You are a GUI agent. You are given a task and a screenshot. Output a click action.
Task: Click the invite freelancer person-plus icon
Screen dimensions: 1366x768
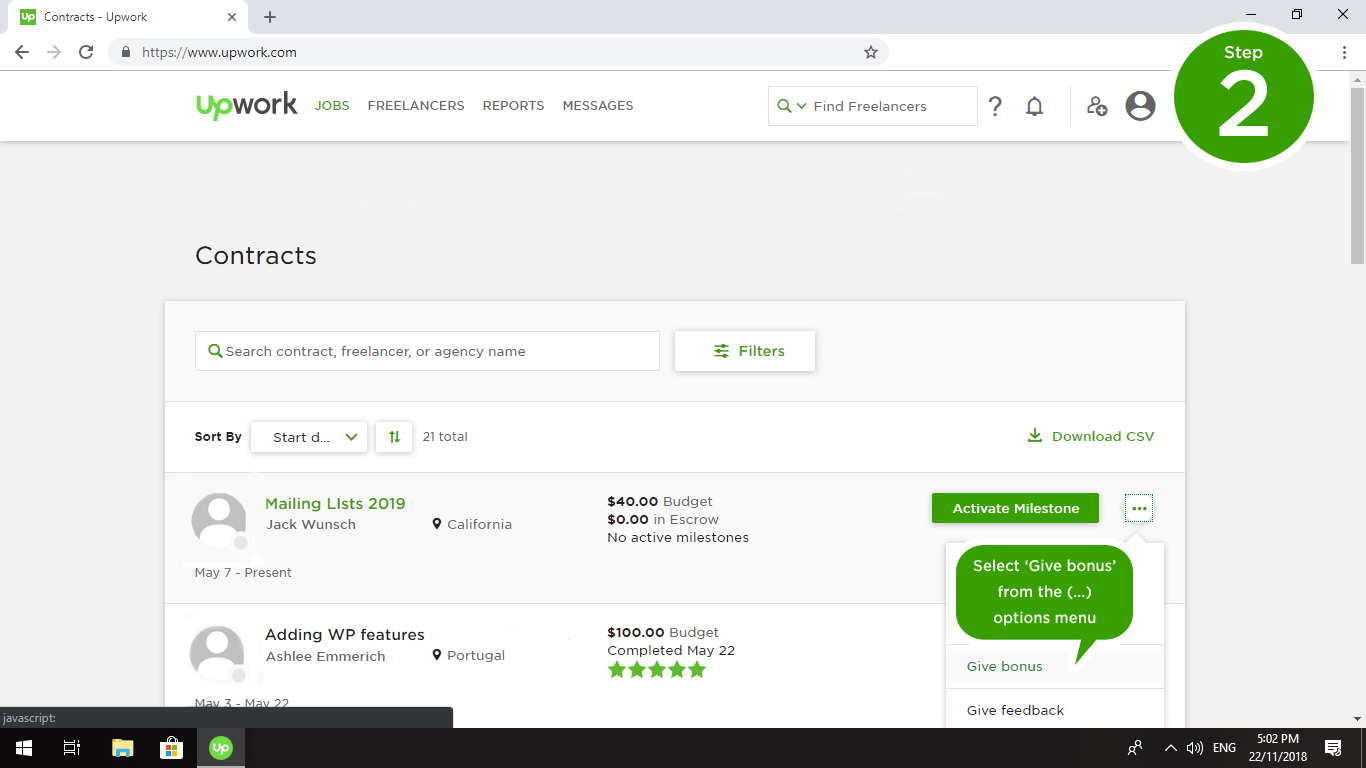click(1096, 106)
